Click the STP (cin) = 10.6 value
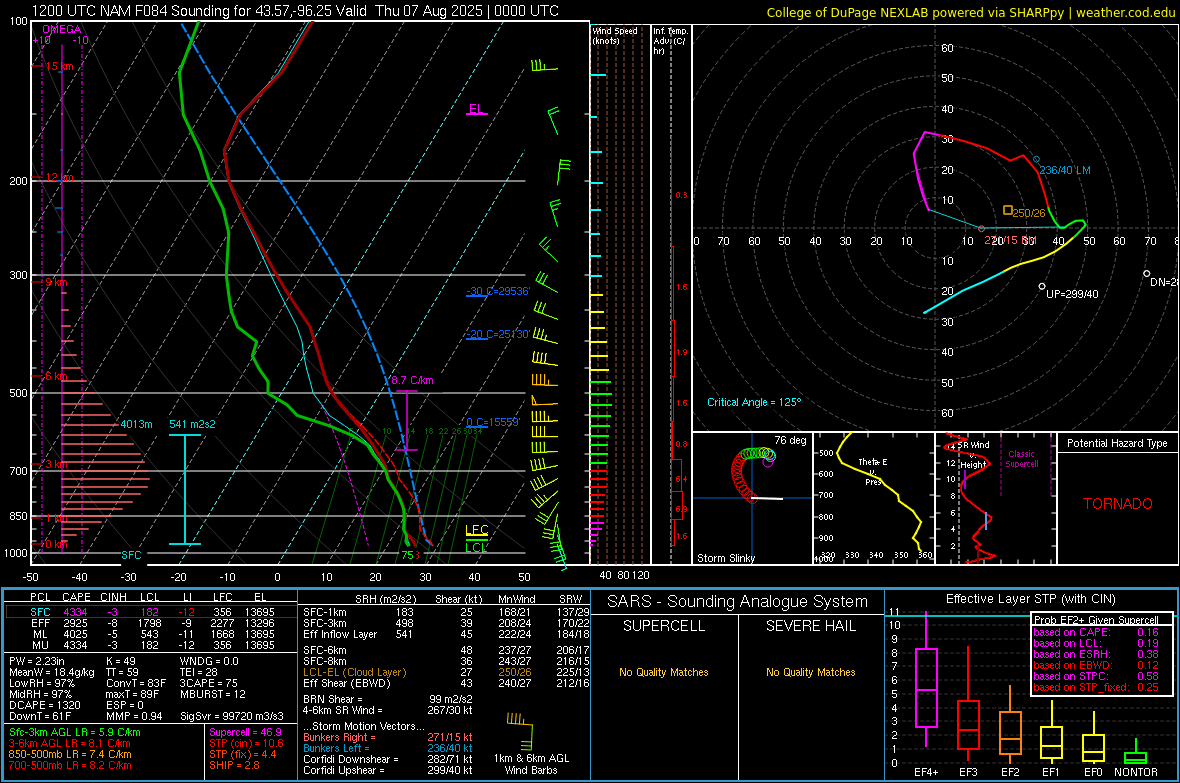The width and height of the screenshot is (1180, 783). [x=246, y=743]
